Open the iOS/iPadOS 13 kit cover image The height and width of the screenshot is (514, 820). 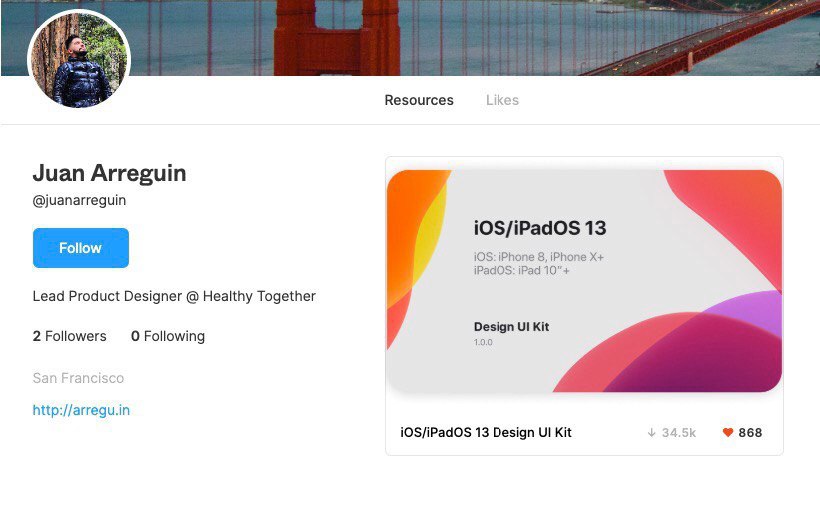pos(584,281)
